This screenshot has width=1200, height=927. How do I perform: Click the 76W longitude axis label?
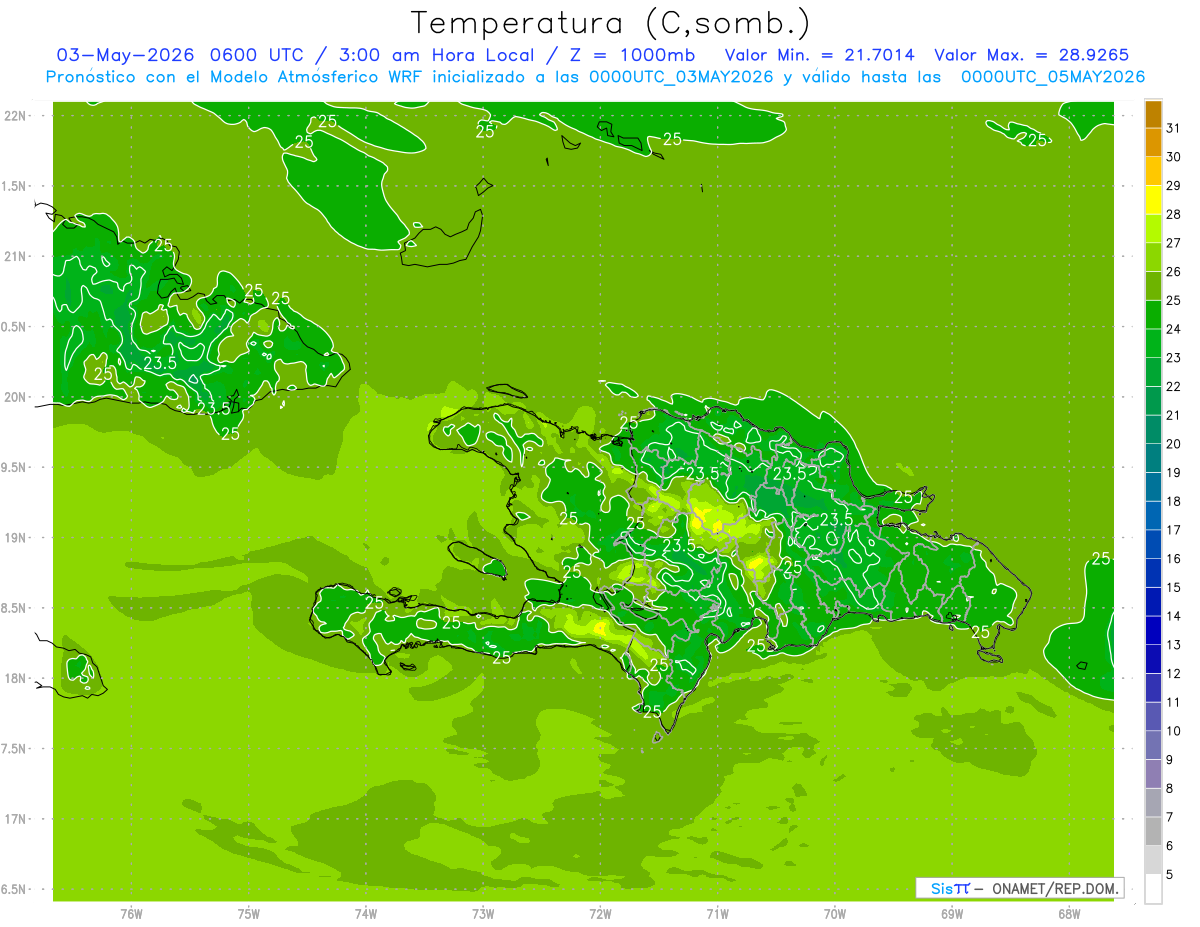pos(131,913)
